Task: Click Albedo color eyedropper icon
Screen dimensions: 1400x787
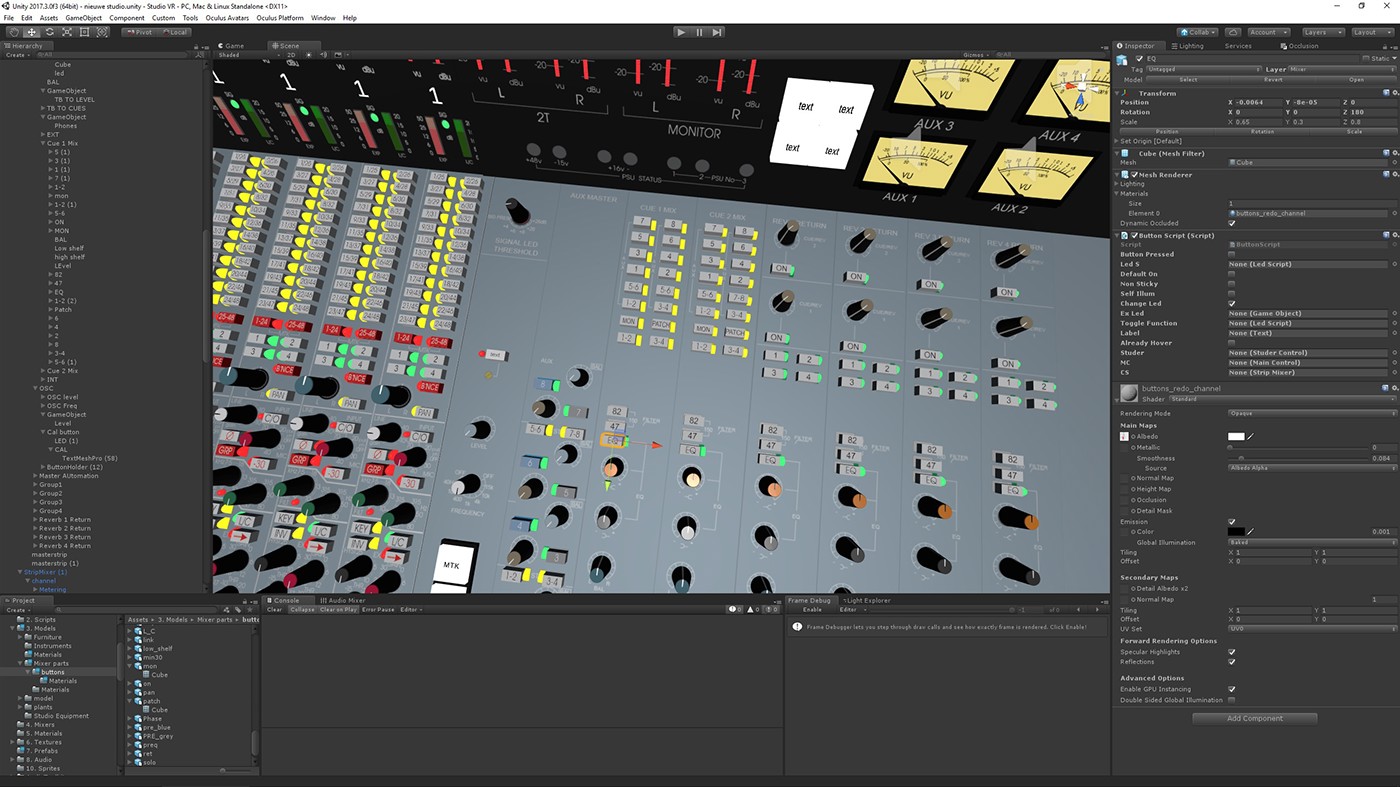Action: click(x=1251, y=436)
